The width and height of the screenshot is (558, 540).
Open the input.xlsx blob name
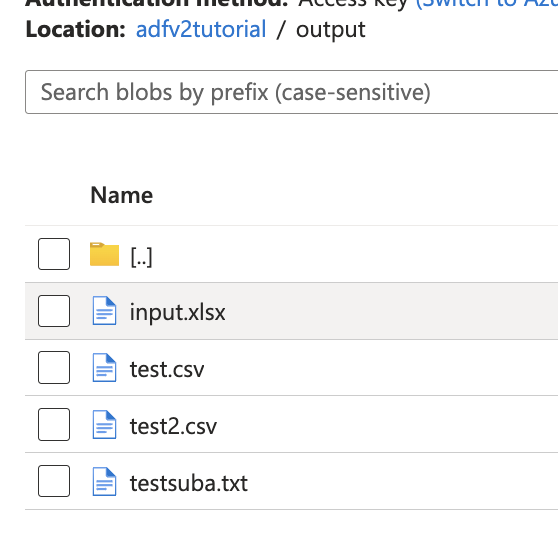(177, 312)
